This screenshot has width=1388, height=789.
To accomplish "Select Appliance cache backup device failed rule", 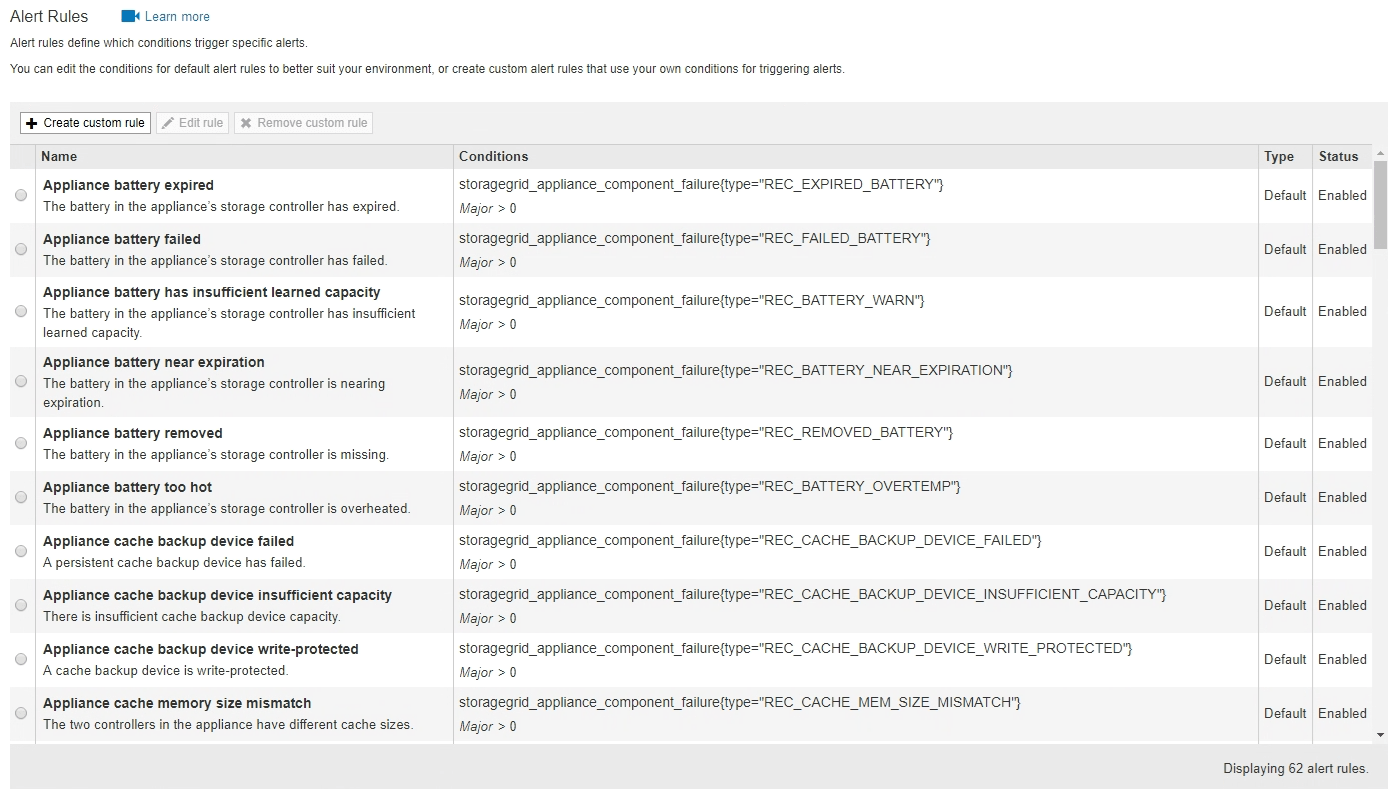I will pos(21,552).
